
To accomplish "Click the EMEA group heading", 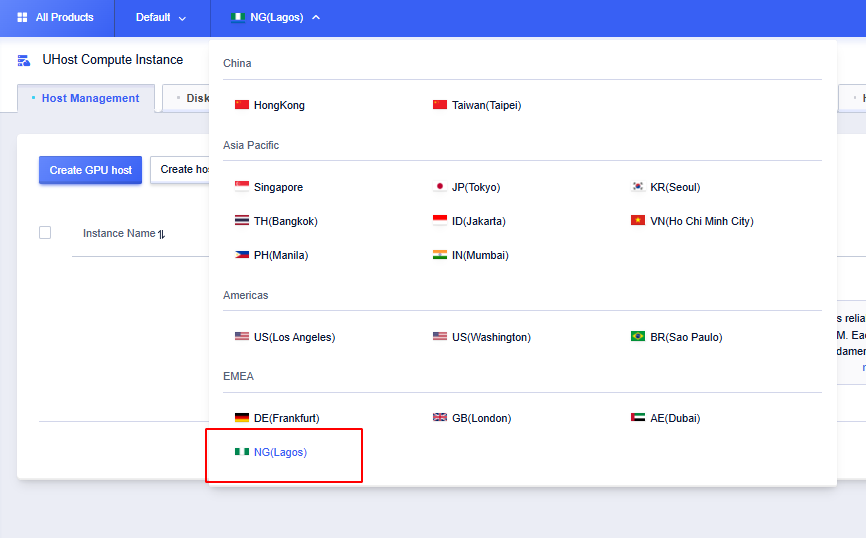I will [238, 376].
